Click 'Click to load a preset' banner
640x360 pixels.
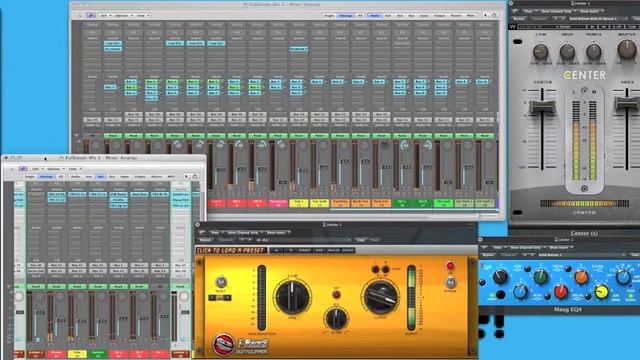pos(231,250)
